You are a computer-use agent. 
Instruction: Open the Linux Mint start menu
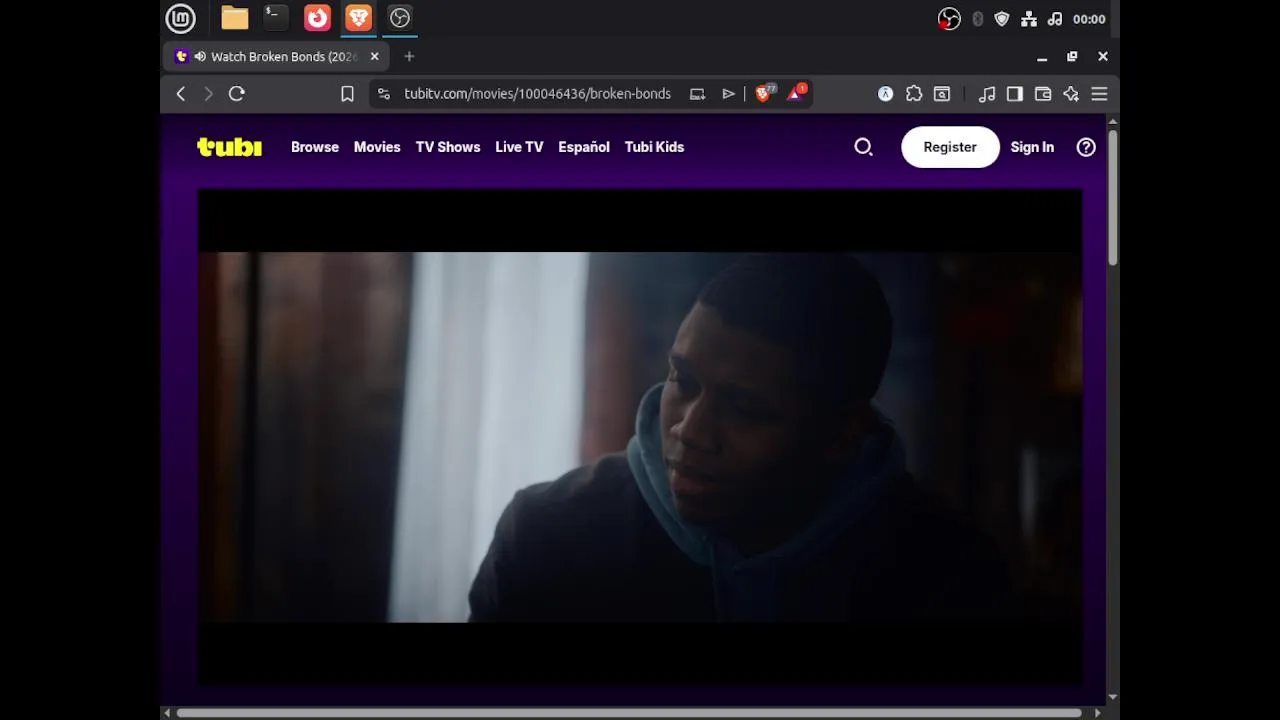[180, 18]
